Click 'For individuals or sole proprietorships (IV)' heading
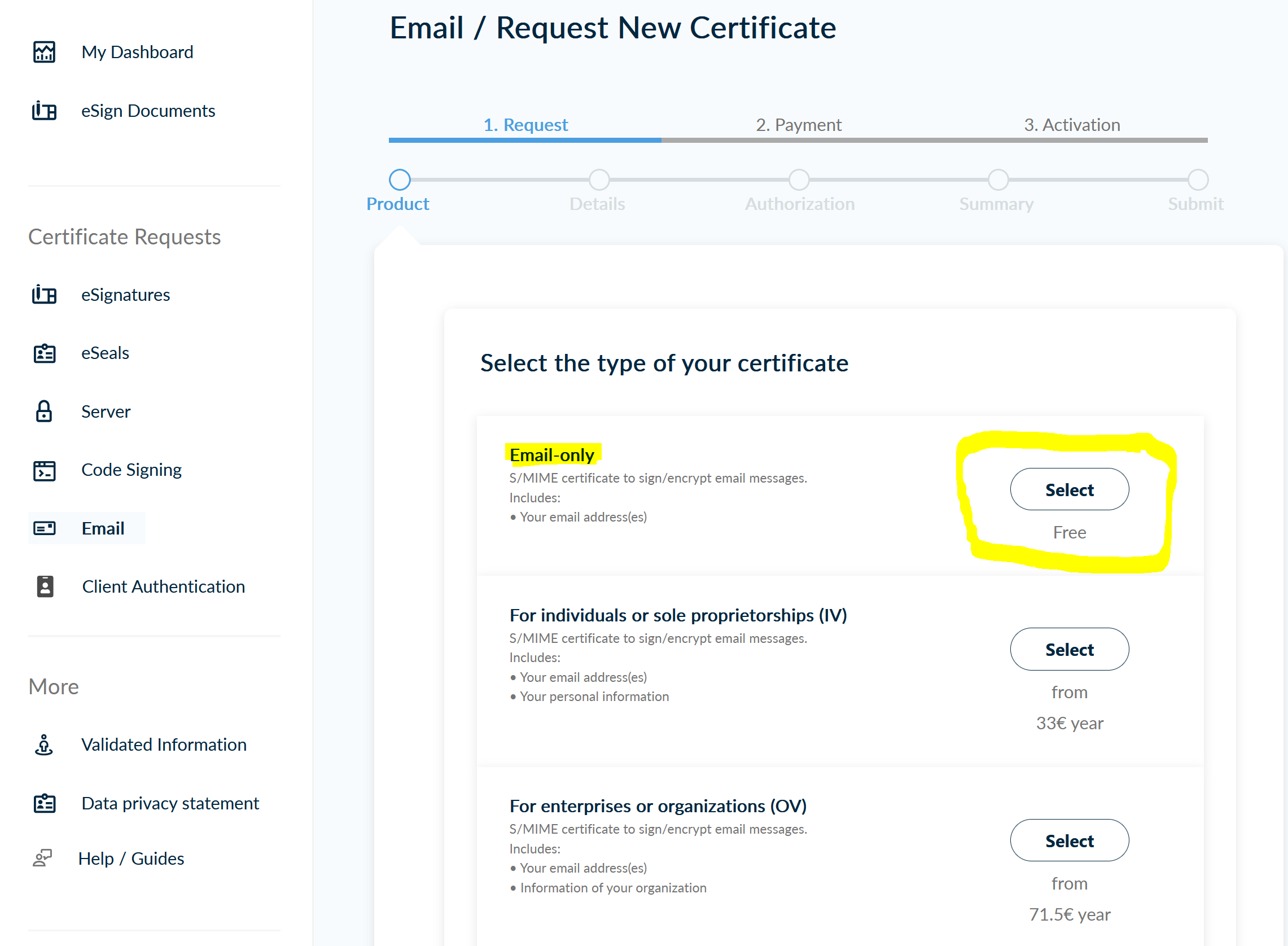The image size is (1288, 946). click(x=678, y=615)
